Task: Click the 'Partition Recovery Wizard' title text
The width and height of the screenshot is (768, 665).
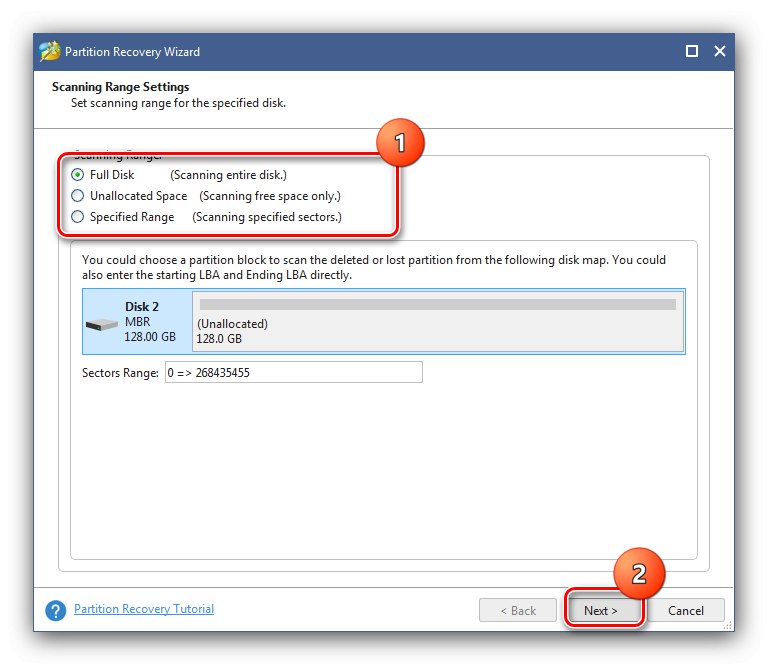Action: (x=132, y=51)
